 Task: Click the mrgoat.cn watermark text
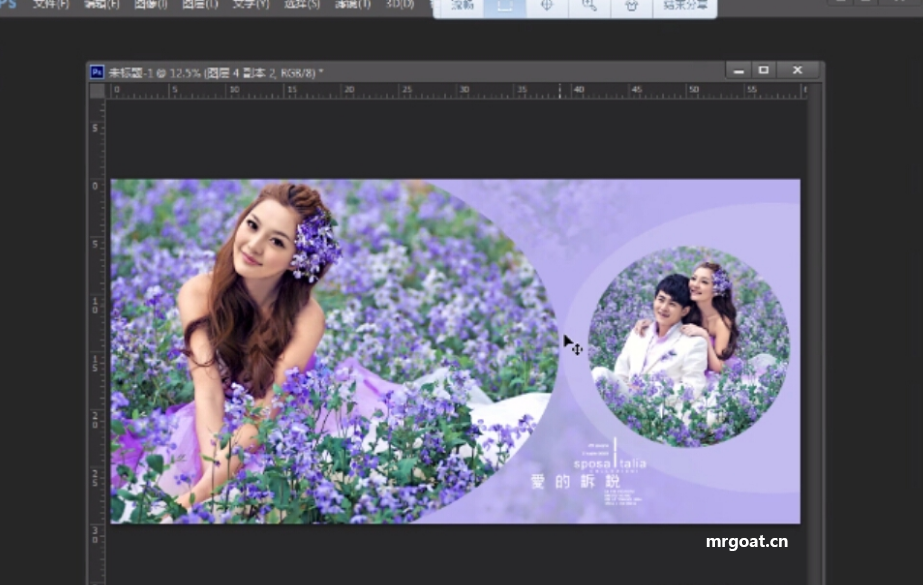tap(745, 541)
